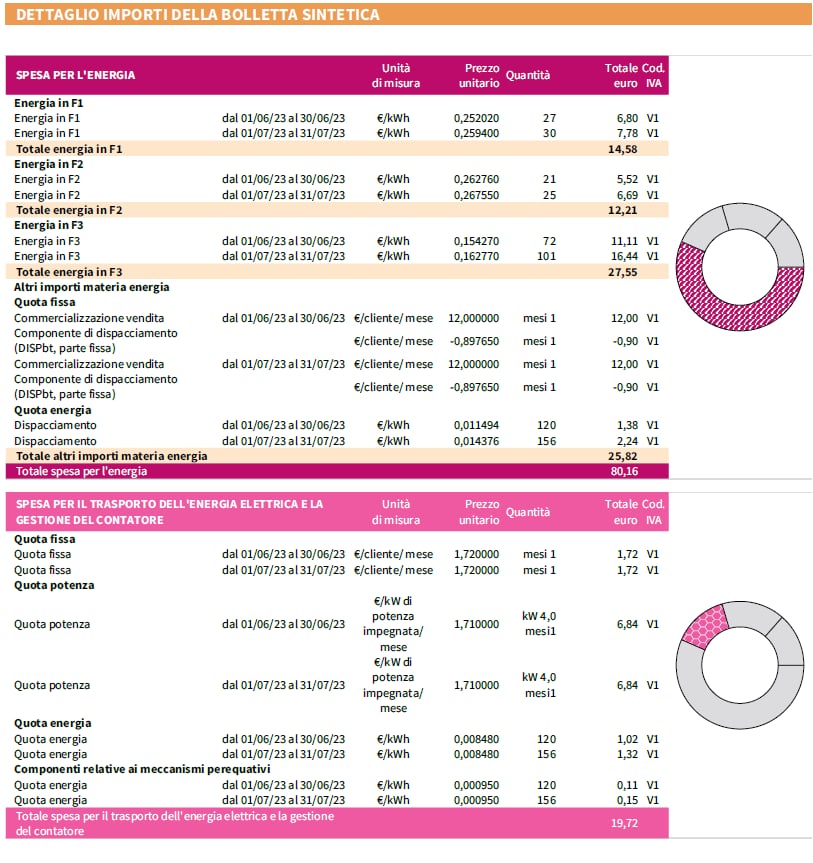Select the orange 'Dettaglio importi della bolletta sintetica' title bar
813x863 pixels.
click(407, 14)
